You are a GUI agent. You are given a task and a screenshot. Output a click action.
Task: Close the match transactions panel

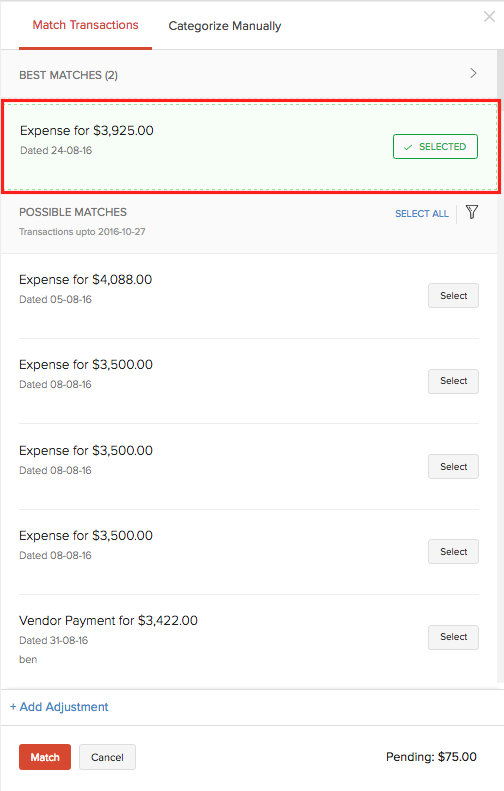click(489, 17)
